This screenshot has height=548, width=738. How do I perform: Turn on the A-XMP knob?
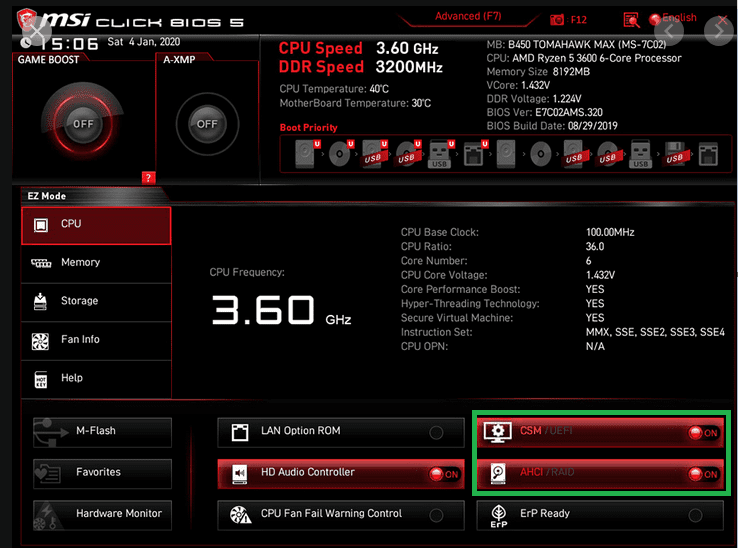207,124
